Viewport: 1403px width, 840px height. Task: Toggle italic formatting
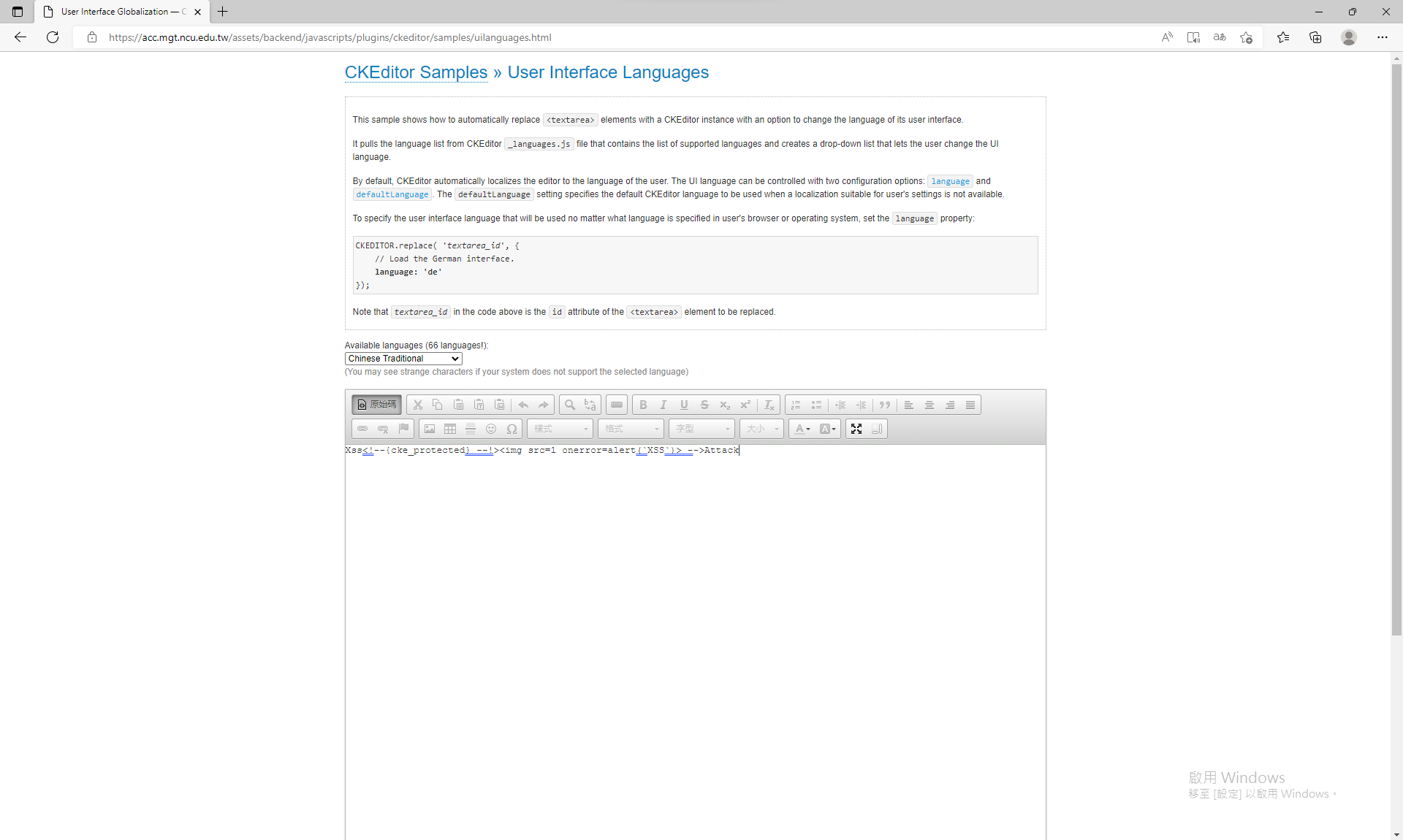tap(664, 405)
